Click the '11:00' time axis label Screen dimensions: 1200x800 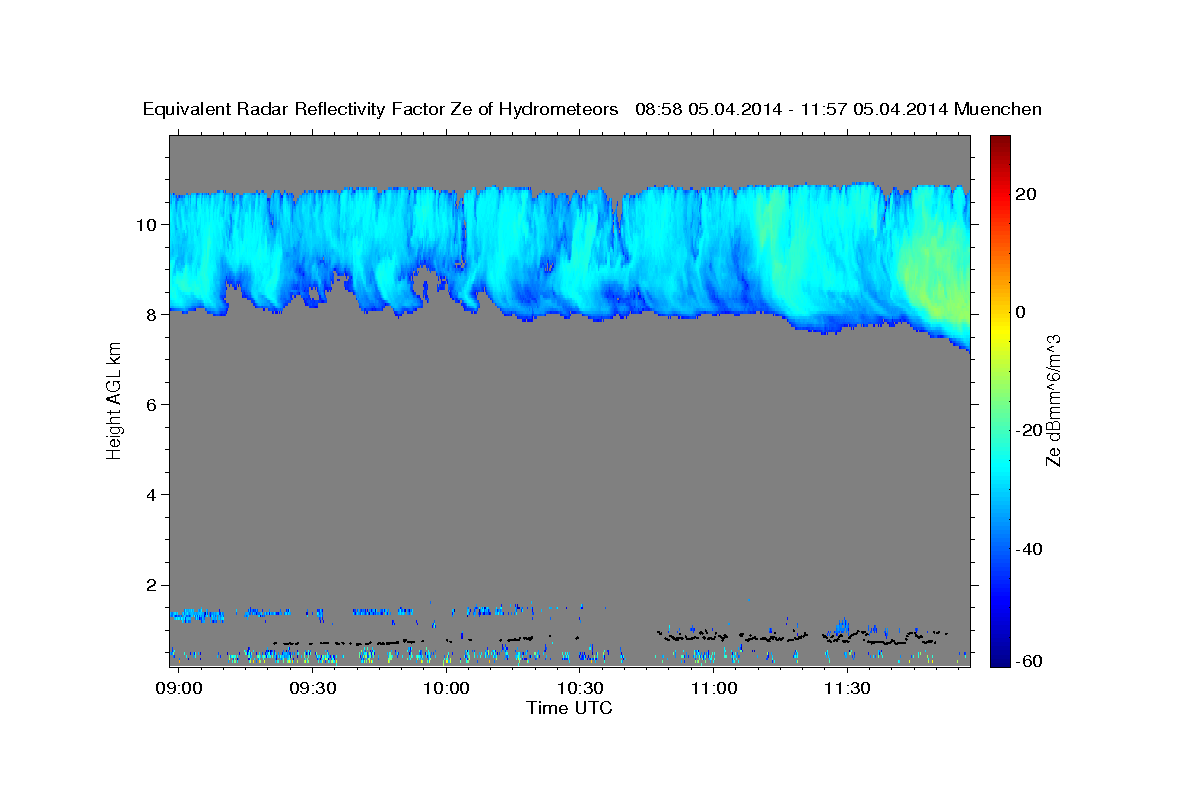pos(713,689)
